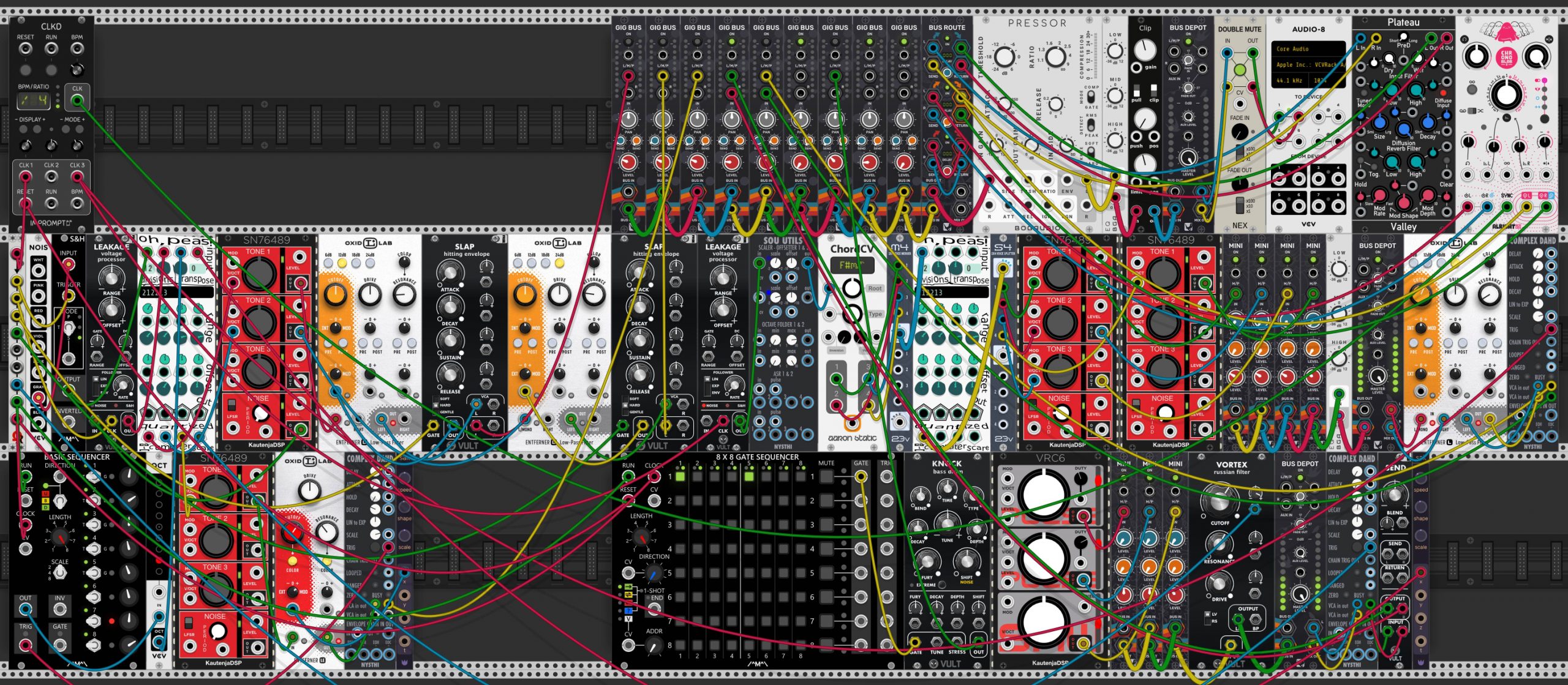1568x685 pixels.
Task: Open the Core Audio driver selector on Audio-8
Action: 1308,49
